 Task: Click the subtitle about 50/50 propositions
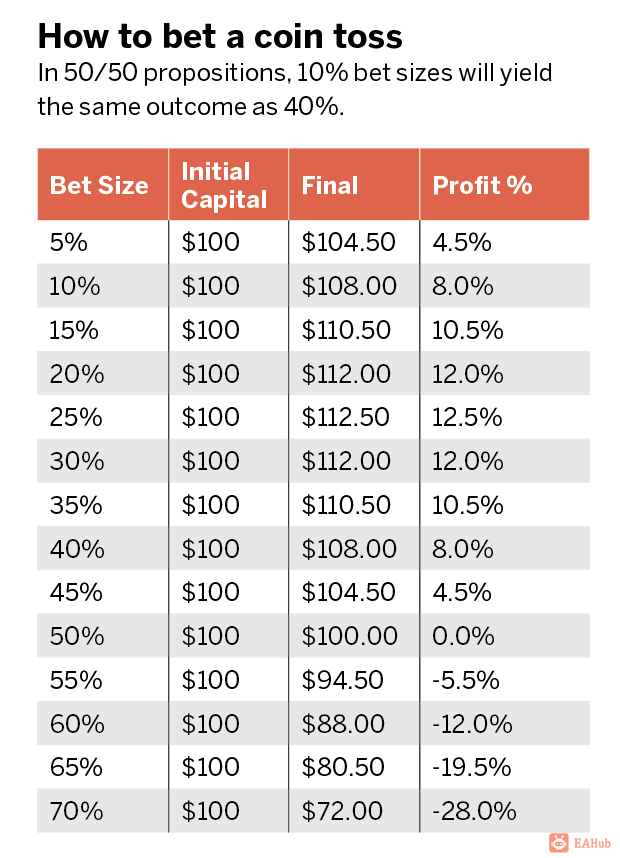tap(294, 89)
